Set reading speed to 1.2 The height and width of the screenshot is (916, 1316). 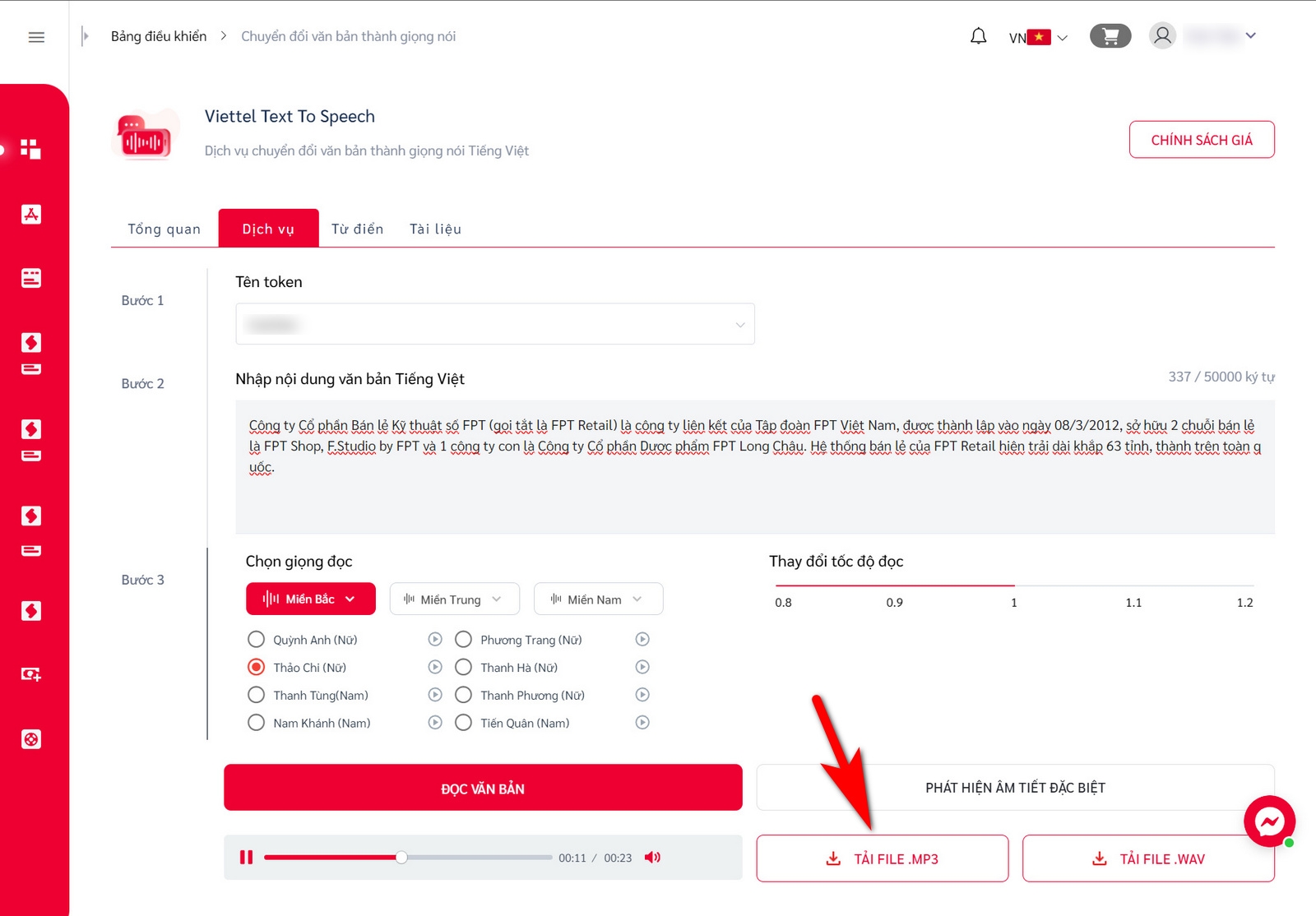(x=1244, y=602)
